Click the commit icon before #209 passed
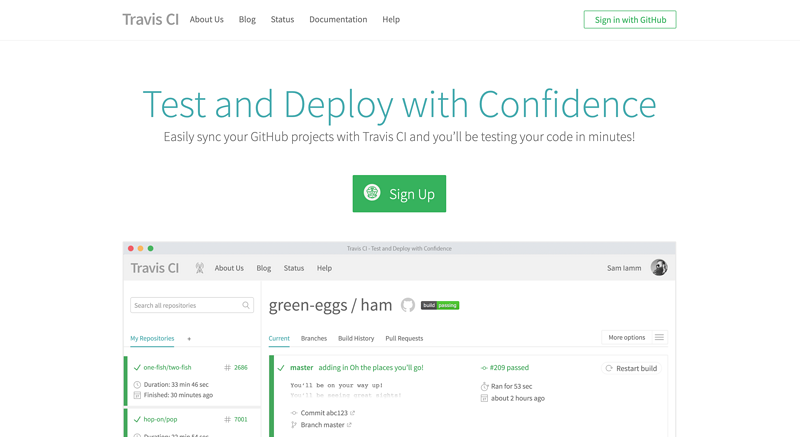This screenshot has width=800, height=437. 484,368
